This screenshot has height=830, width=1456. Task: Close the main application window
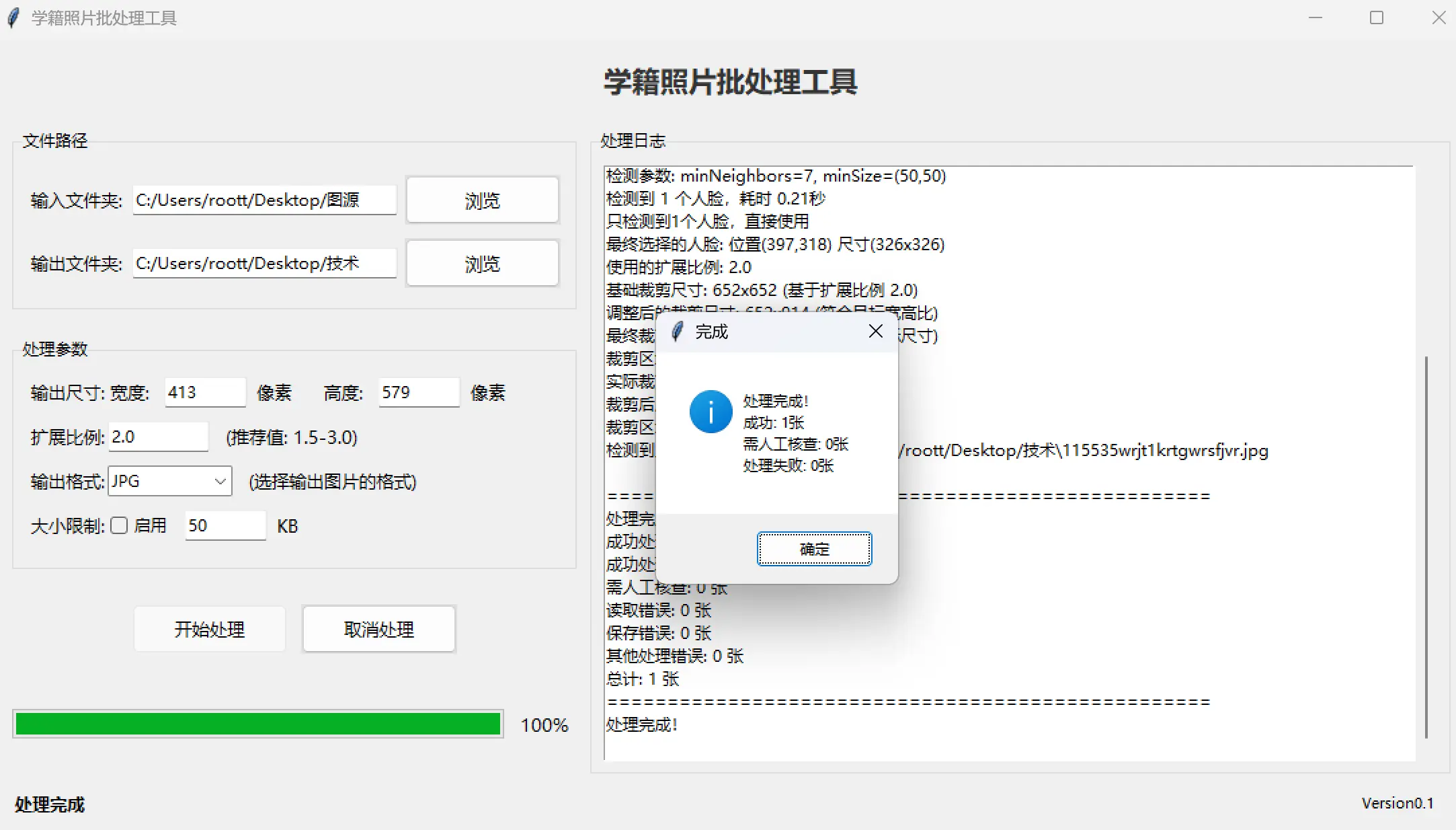(1438, 18)
